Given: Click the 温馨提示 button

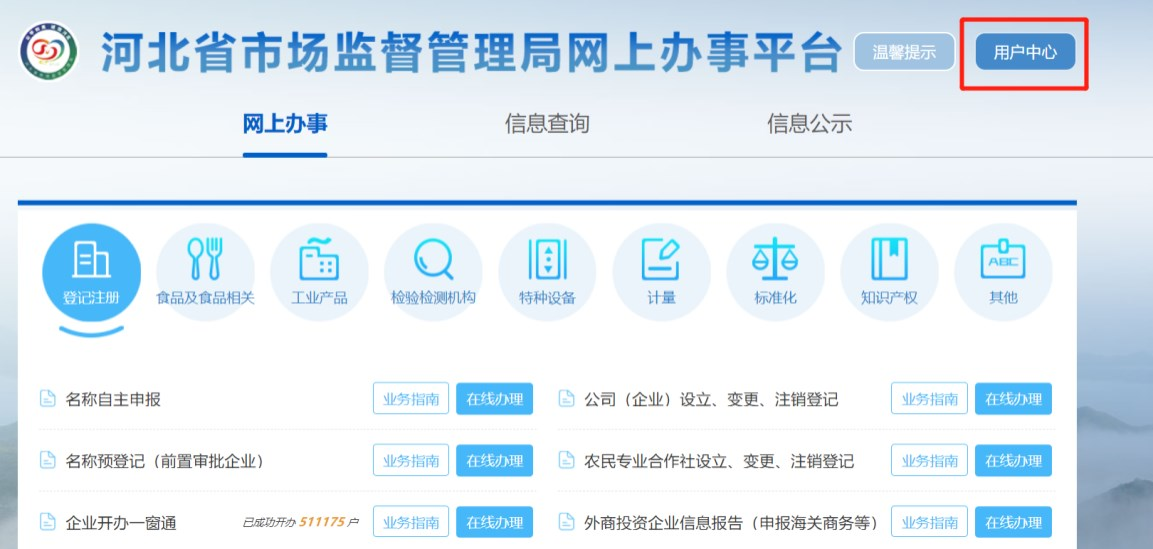Looking at the screenshot, I should (904, 52).
